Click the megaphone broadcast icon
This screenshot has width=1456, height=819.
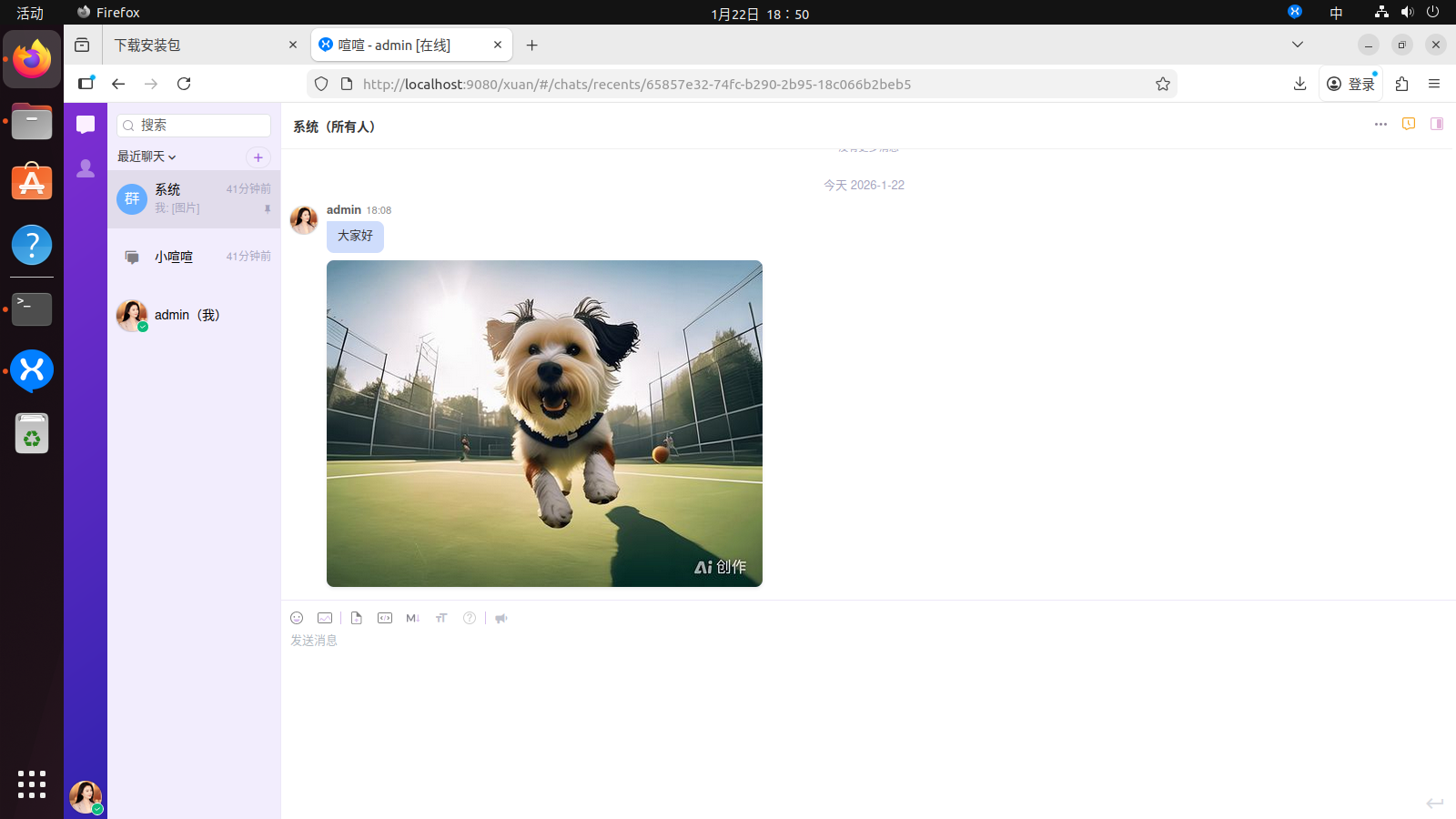[x=501, y=618]
